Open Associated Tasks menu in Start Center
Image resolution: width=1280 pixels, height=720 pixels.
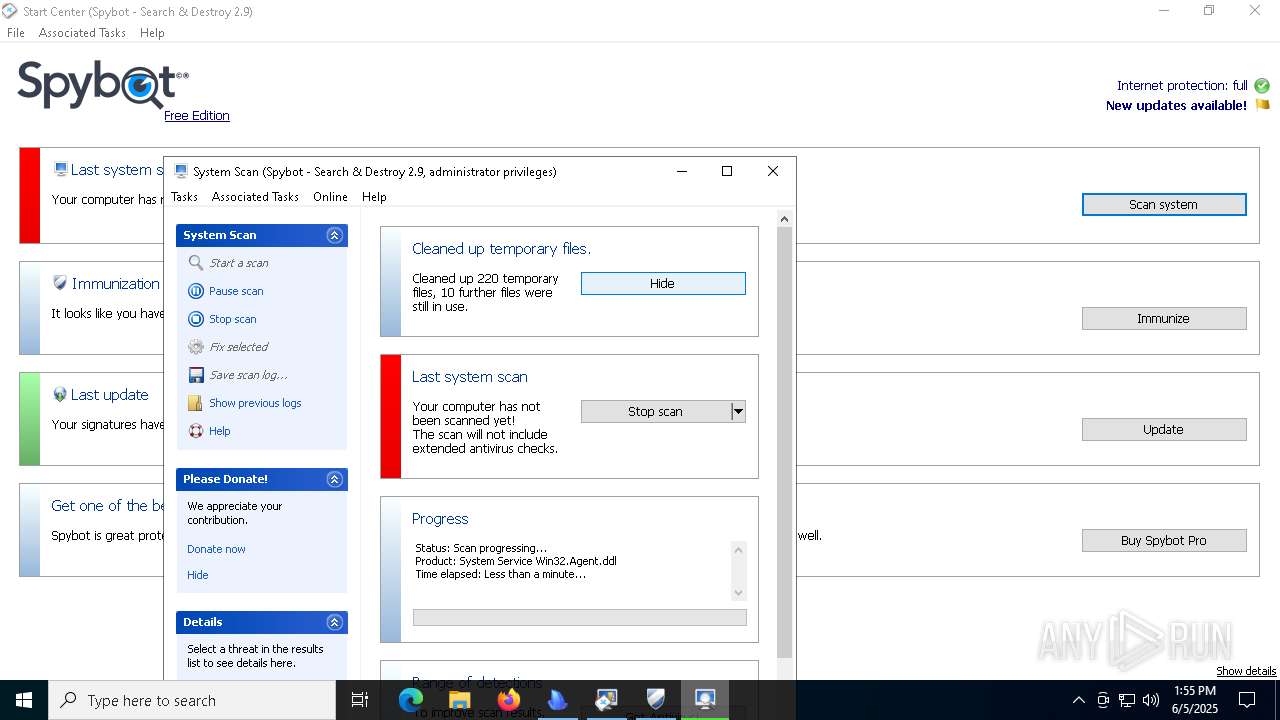coord(82,33)
